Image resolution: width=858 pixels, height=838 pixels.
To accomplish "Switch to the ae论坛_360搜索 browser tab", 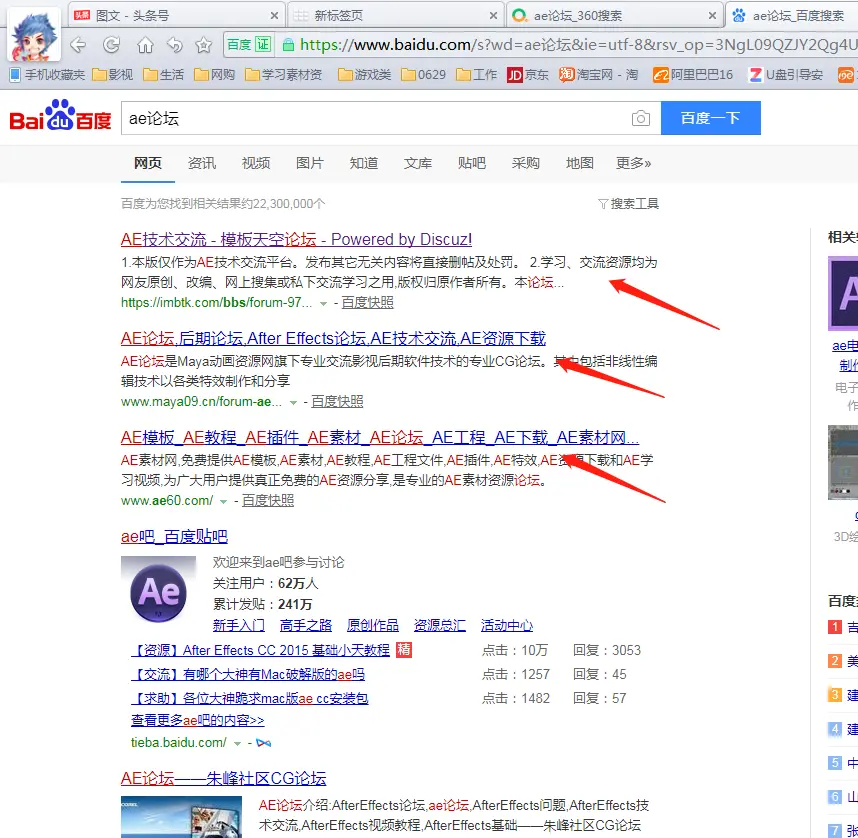I will pos(613,15).
